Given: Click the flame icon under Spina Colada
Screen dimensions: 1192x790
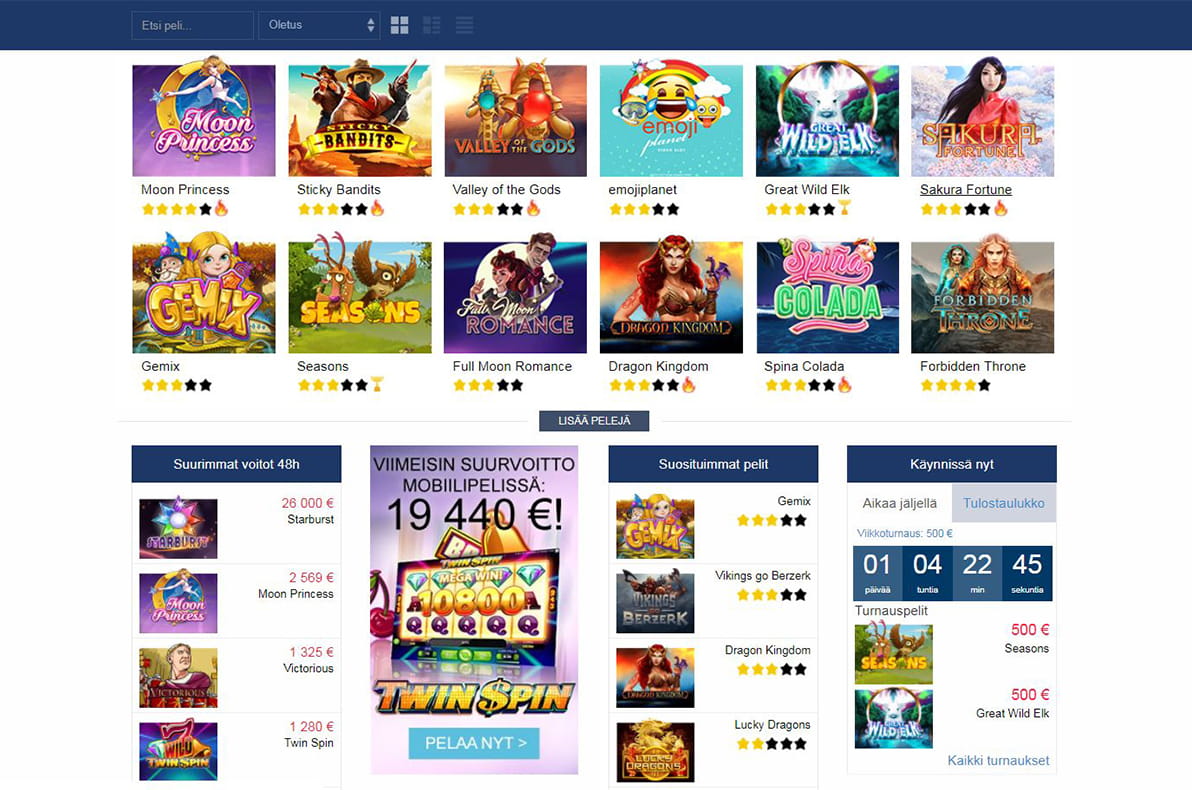Looking at the screenshot, I should pos(845,384).
